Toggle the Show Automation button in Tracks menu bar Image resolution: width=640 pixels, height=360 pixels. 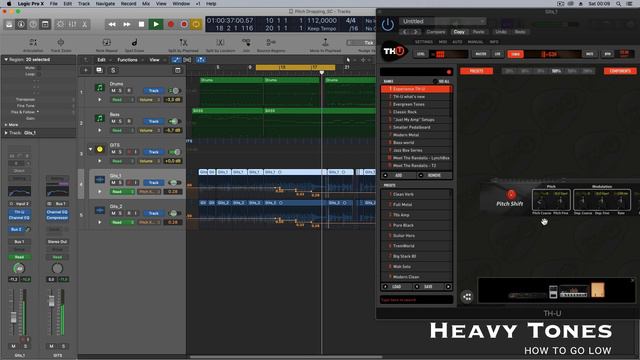tap(176, 60)
